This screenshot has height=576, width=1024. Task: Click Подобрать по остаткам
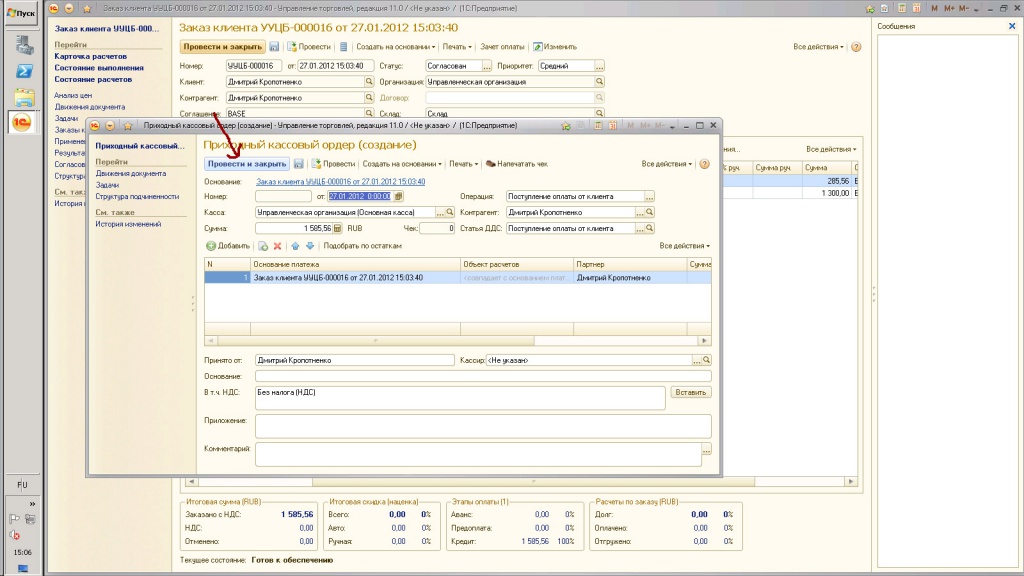point(362,246)
